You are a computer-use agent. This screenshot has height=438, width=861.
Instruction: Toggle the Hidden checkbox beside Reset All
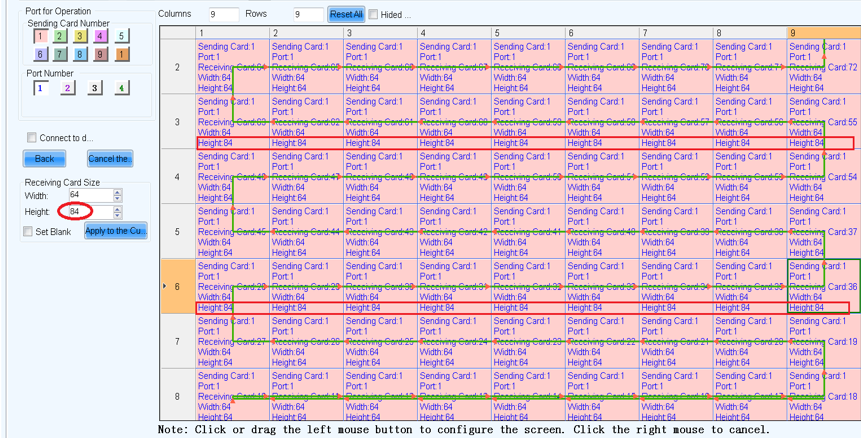(x=373, y=15)
